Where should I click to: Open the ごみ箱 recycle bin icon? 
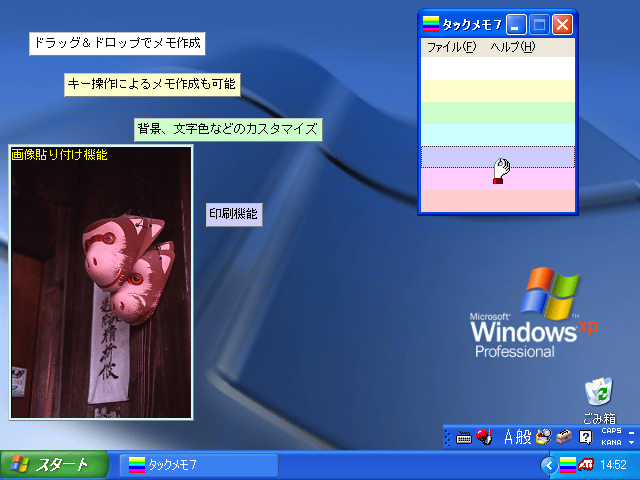pyautogui.click(x=599, y=400)
